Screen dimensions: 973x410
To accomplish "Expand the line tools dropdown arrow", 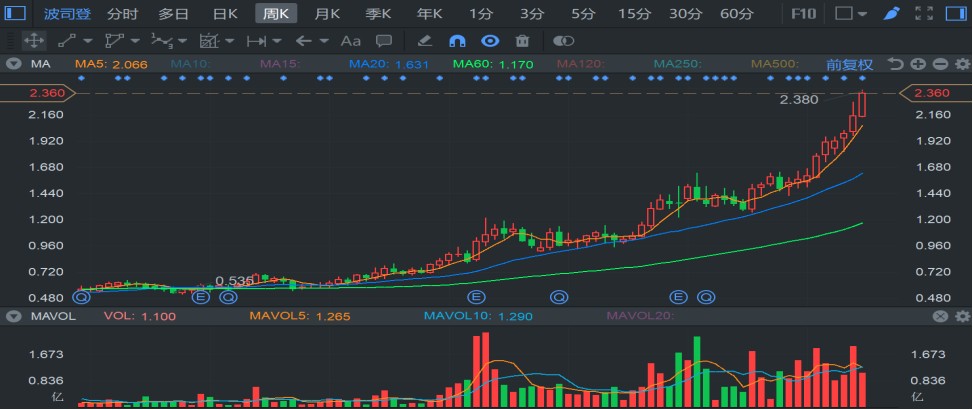I will click(x=87, y=42).
